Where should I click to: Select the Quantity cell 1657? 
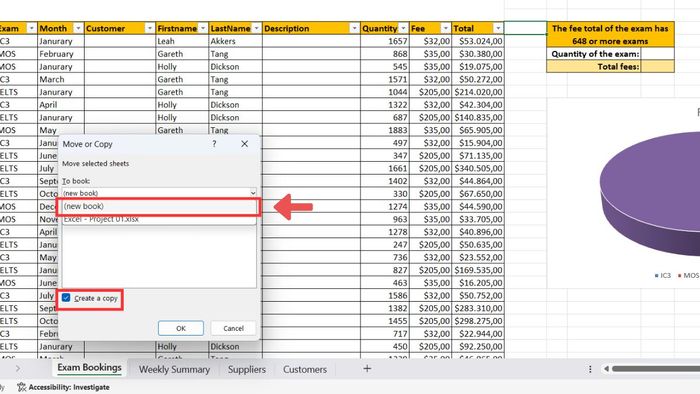[384, 41]
